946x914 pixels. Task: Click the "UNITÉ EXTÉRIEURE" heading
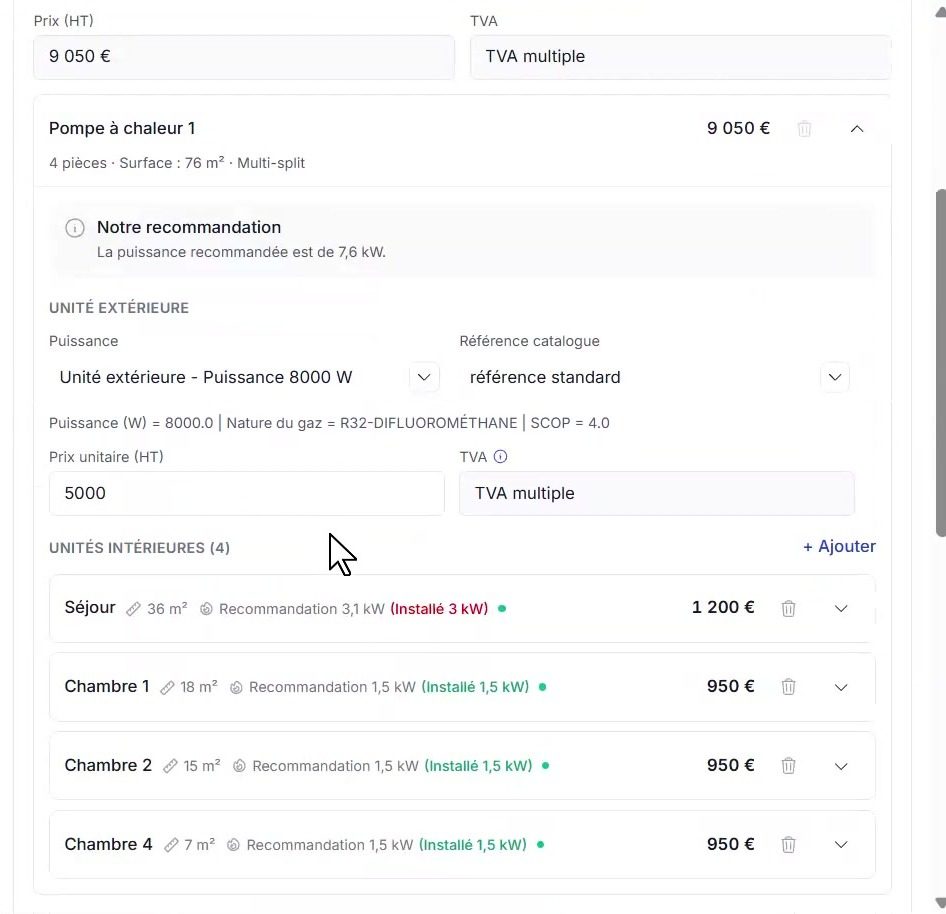(x=119, y=308)
